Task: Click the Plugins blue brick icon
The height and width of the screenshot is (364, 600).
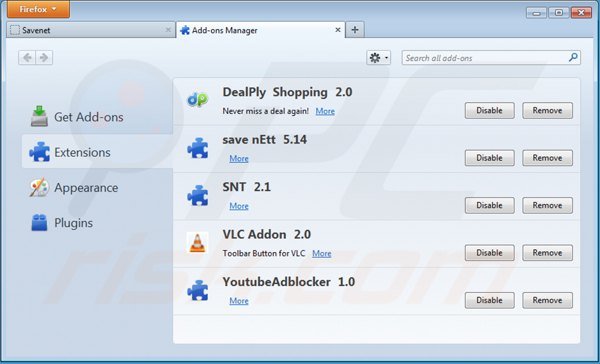Action: tap(39, 222)
